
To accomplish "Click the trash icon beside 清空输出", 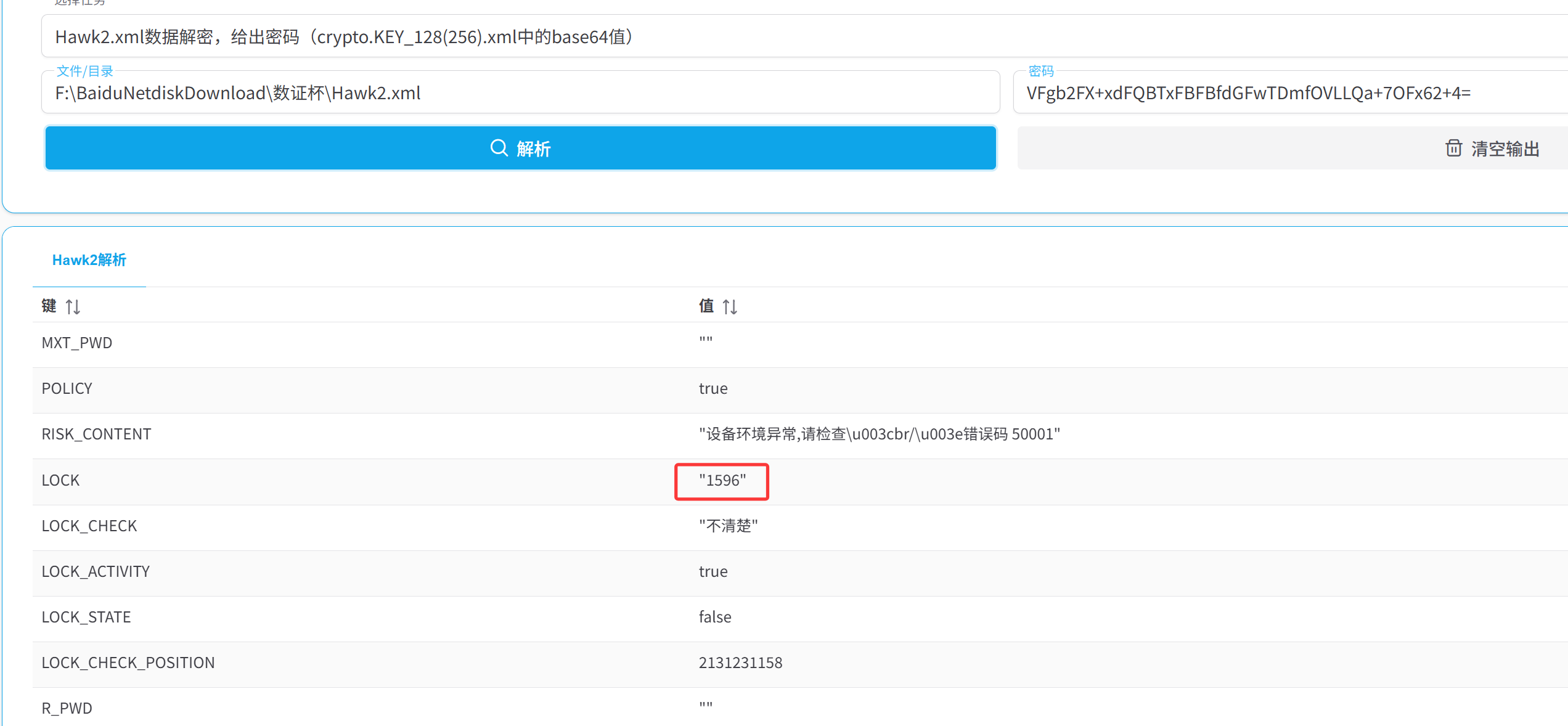I will (x=1453, y=148).
